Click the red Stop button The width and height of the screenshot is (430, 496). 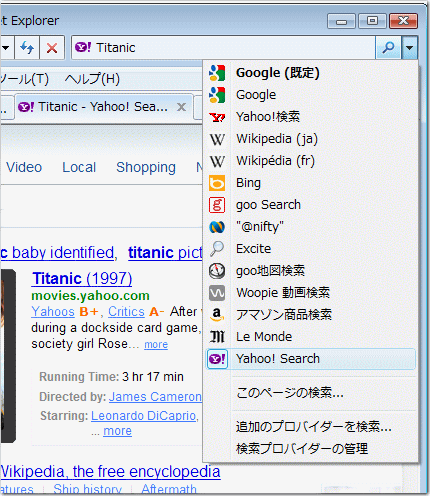click(x=52, y=48)
